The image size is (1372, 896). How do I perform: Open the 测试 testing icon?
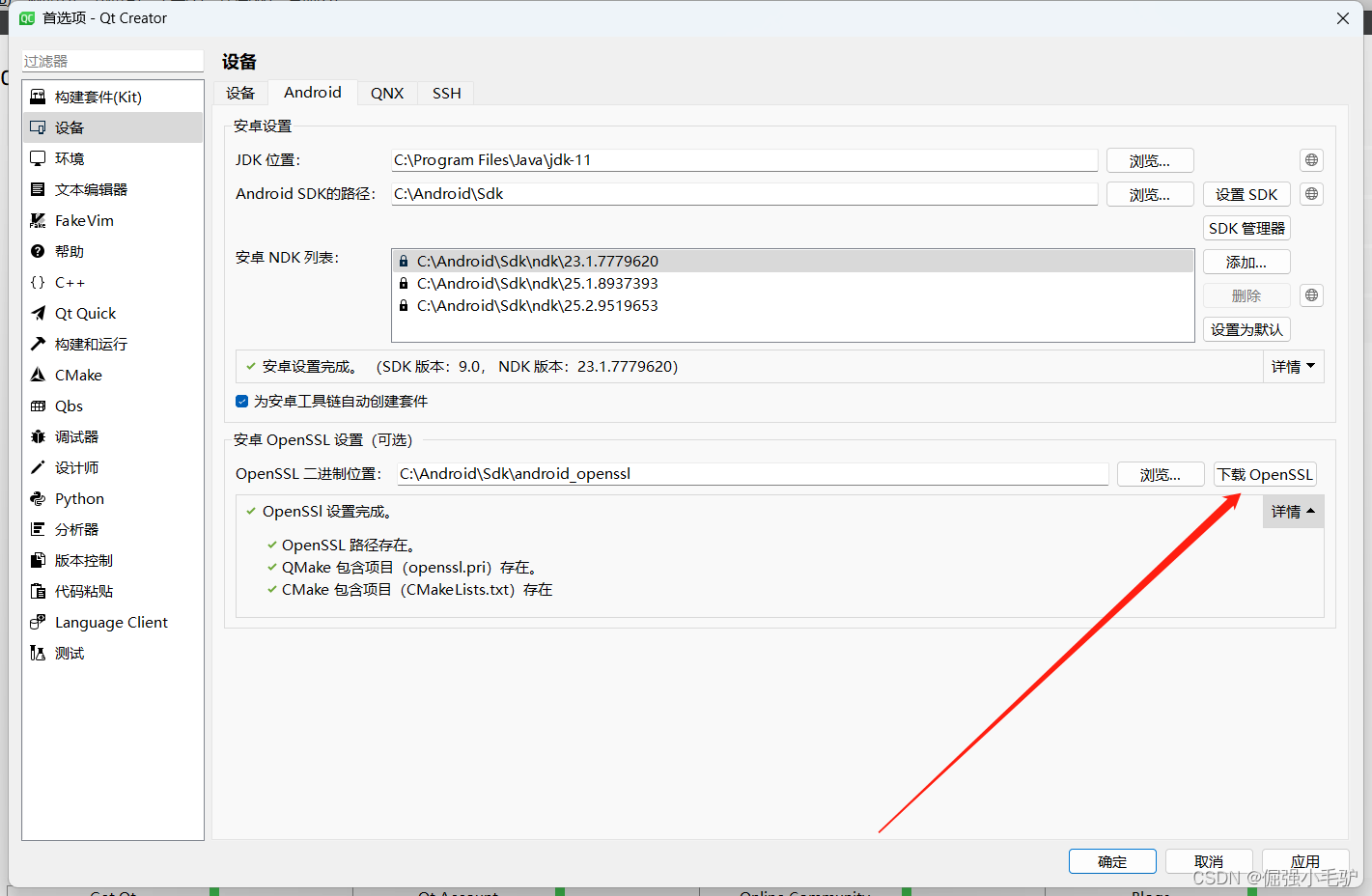tap(38, 653)
